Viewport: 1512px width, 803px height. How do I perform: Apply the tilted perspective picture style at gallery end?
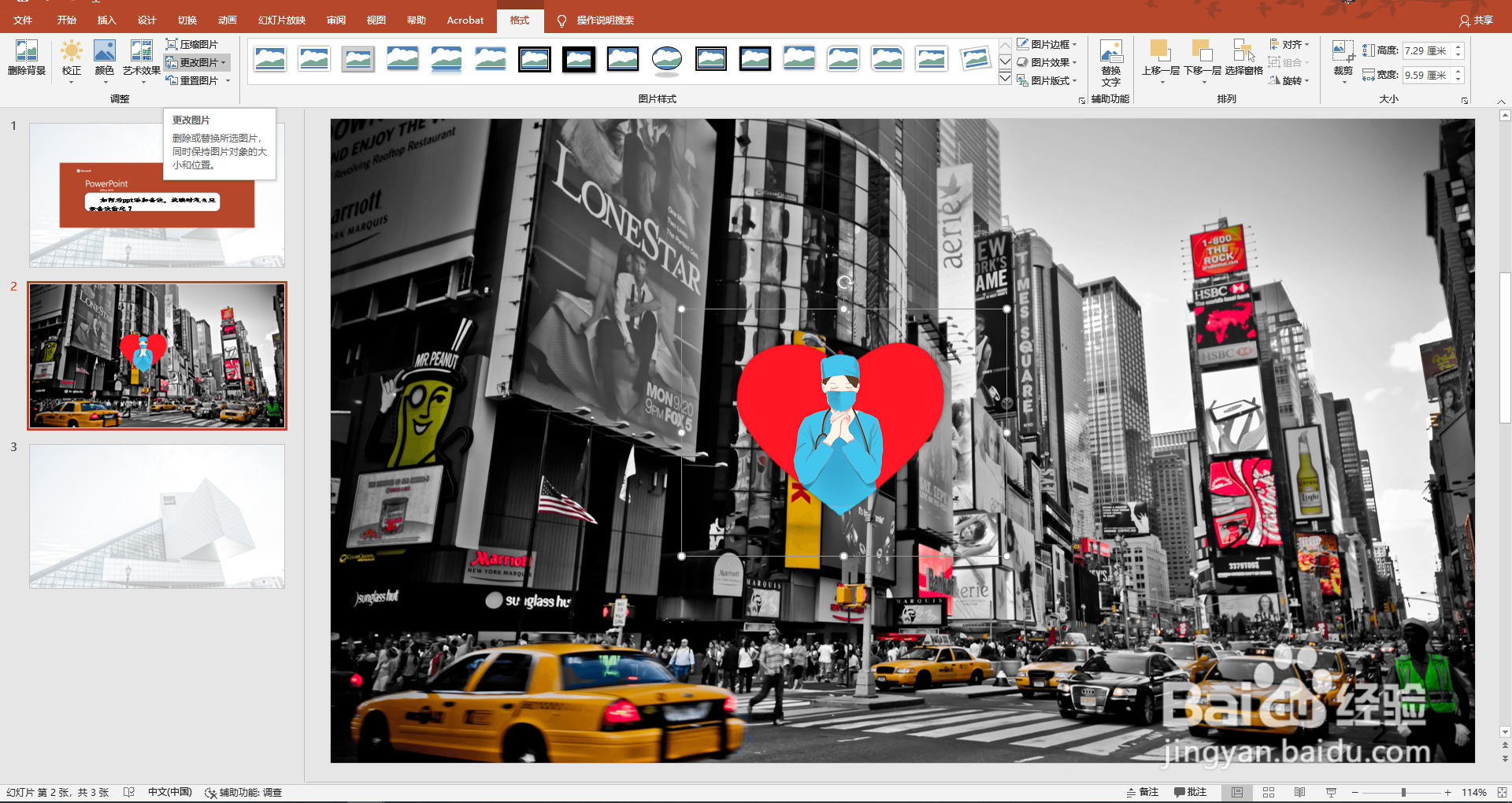coord(976,59)
